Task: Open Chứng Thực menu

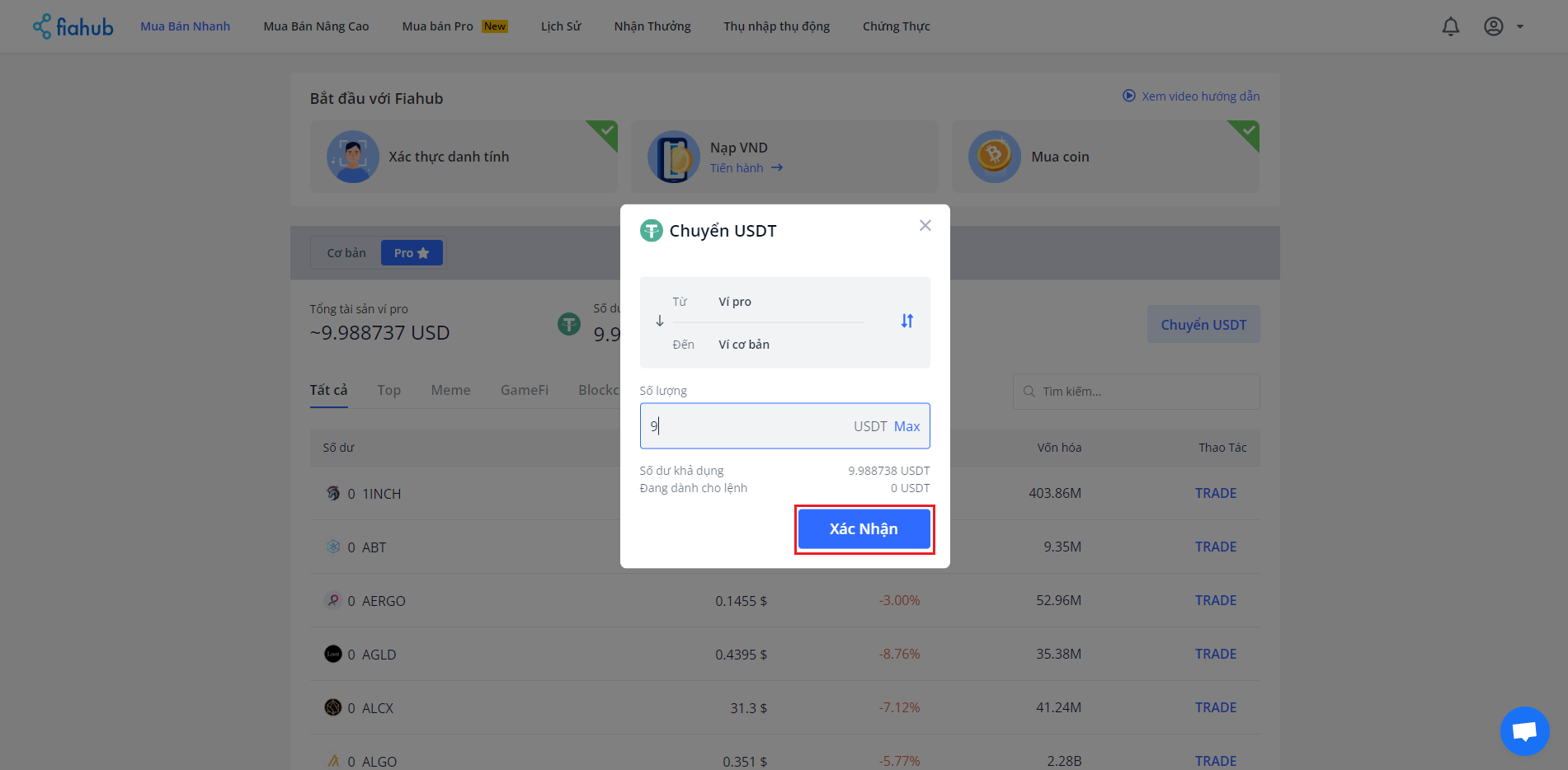Action: coord(896,26)
